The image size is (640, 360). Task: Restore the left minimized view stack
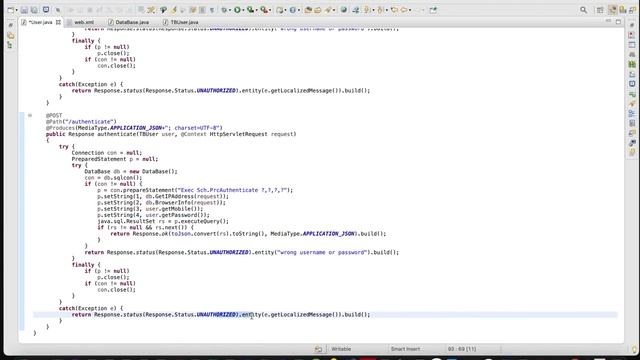[11, 25]
